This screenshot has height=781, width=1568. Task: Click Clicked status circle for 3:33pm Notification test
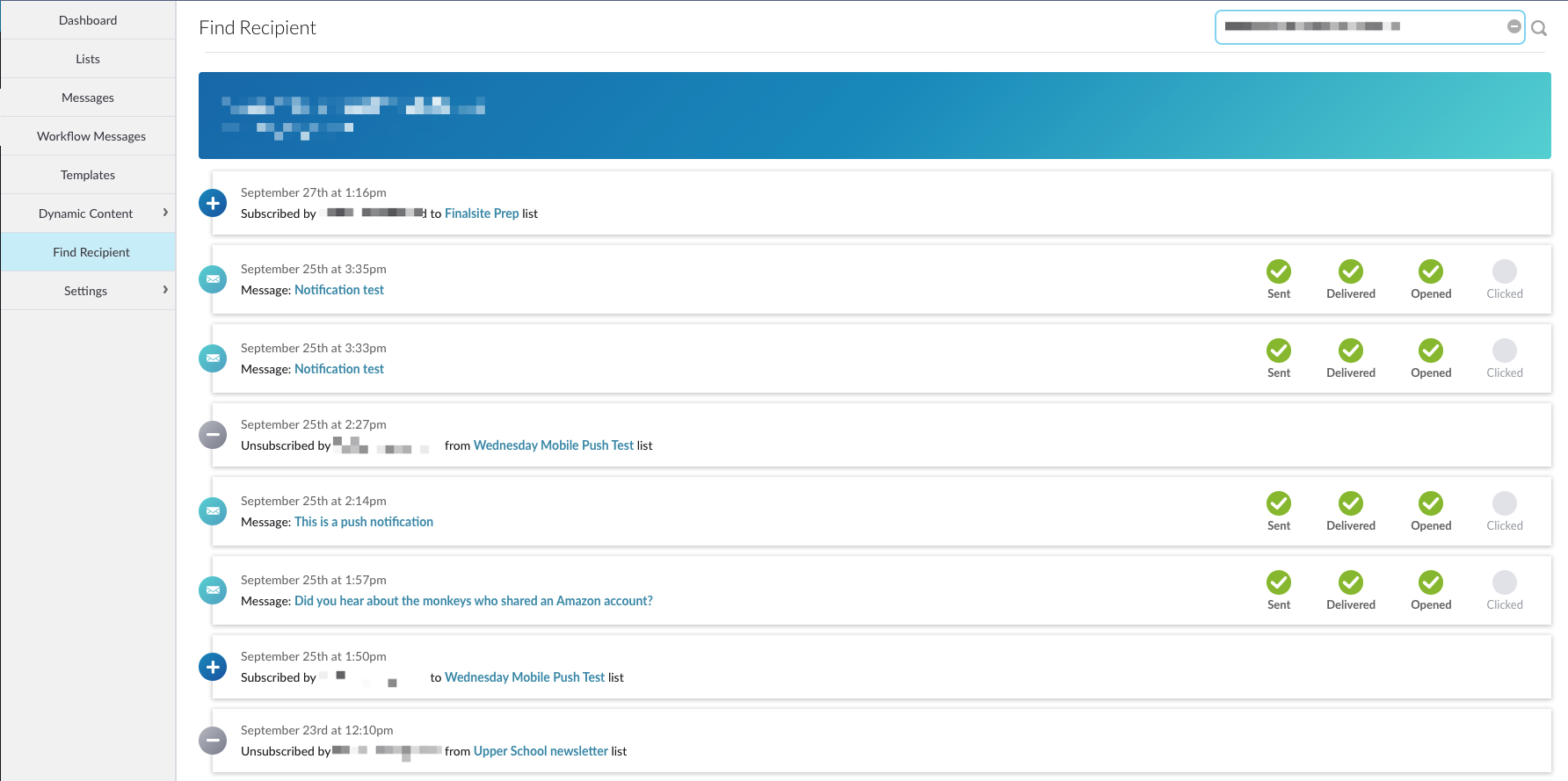click(x=1505, y=351)
